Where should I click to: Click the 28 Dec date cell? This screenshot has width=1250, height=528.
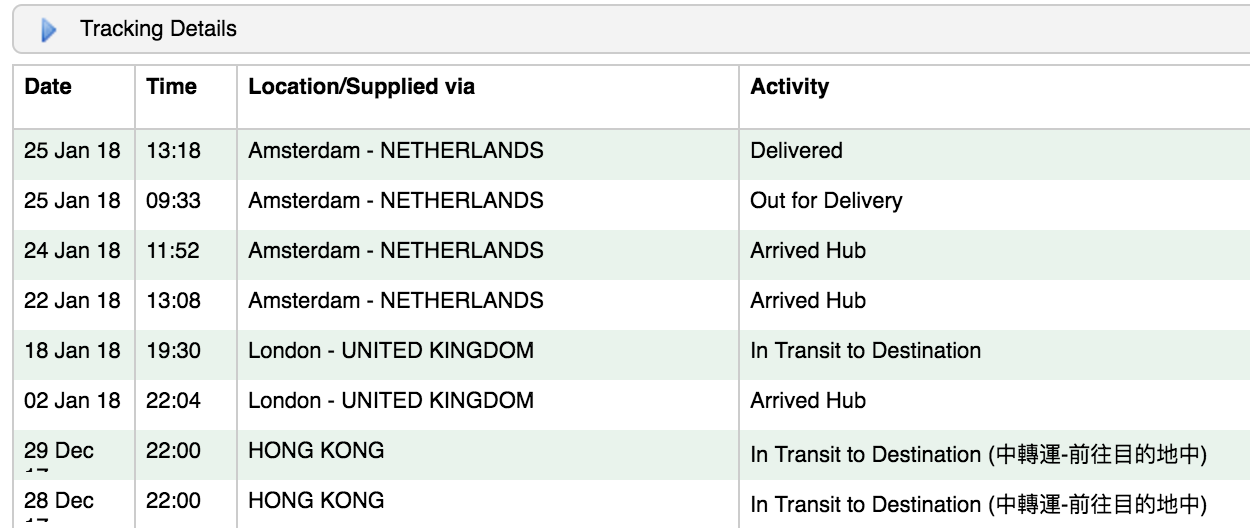coord(59,501)
